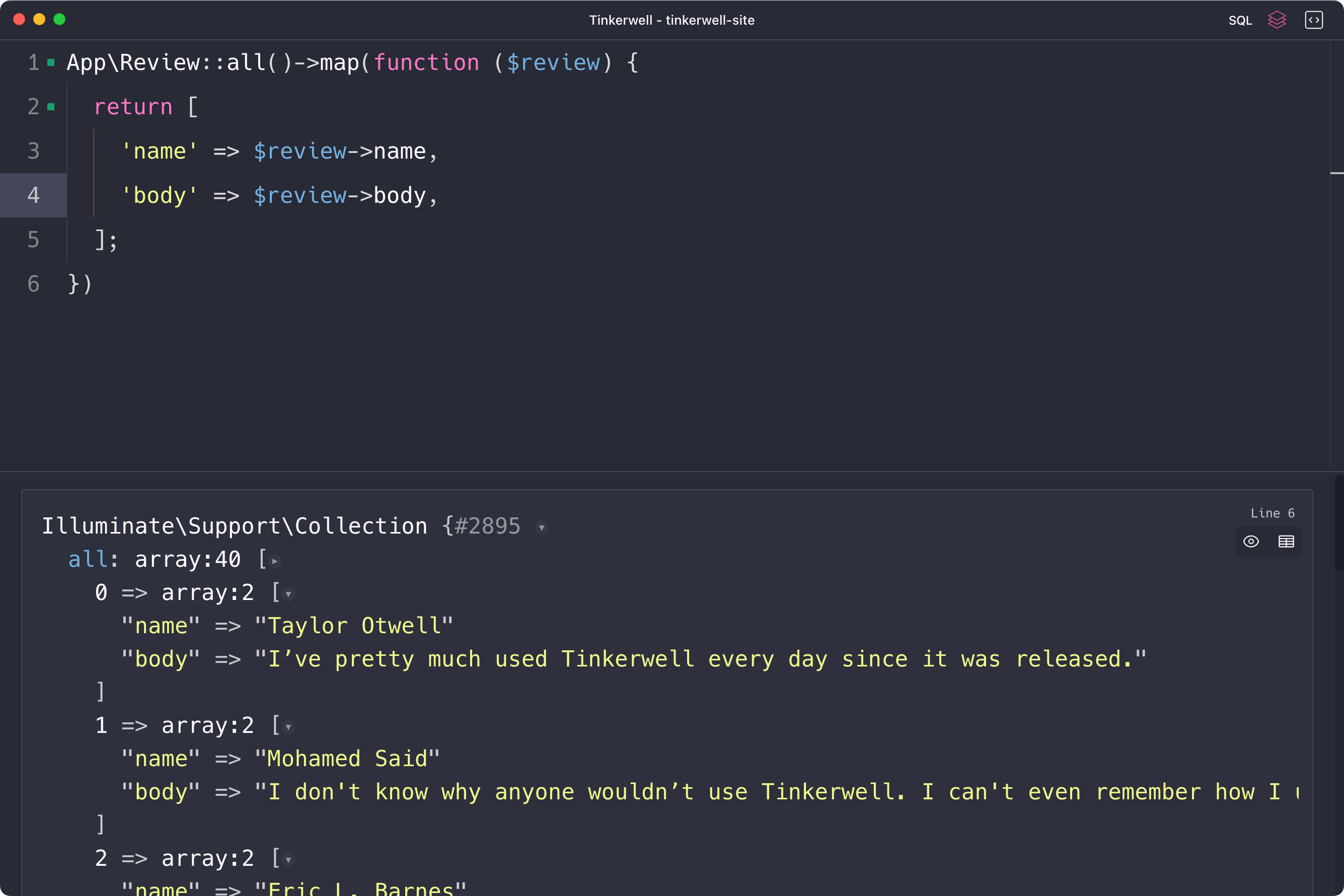This screenshot has width=1344, height=896.
Task: Click Mohamed Said's review body text
Action: (x=777, y=792)
